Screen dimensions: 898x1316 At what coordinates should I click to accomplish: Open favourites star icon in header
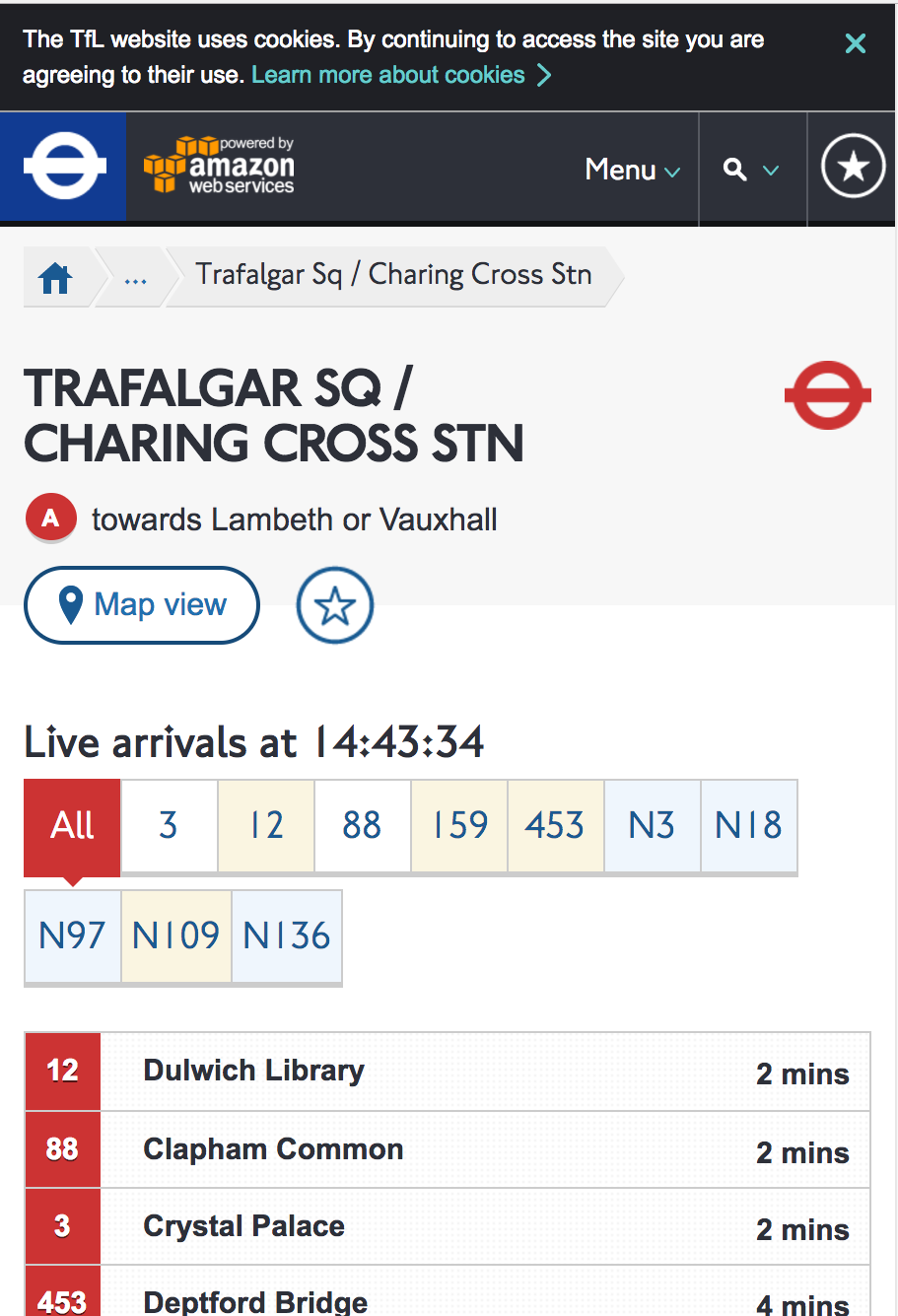coord(853,166)
